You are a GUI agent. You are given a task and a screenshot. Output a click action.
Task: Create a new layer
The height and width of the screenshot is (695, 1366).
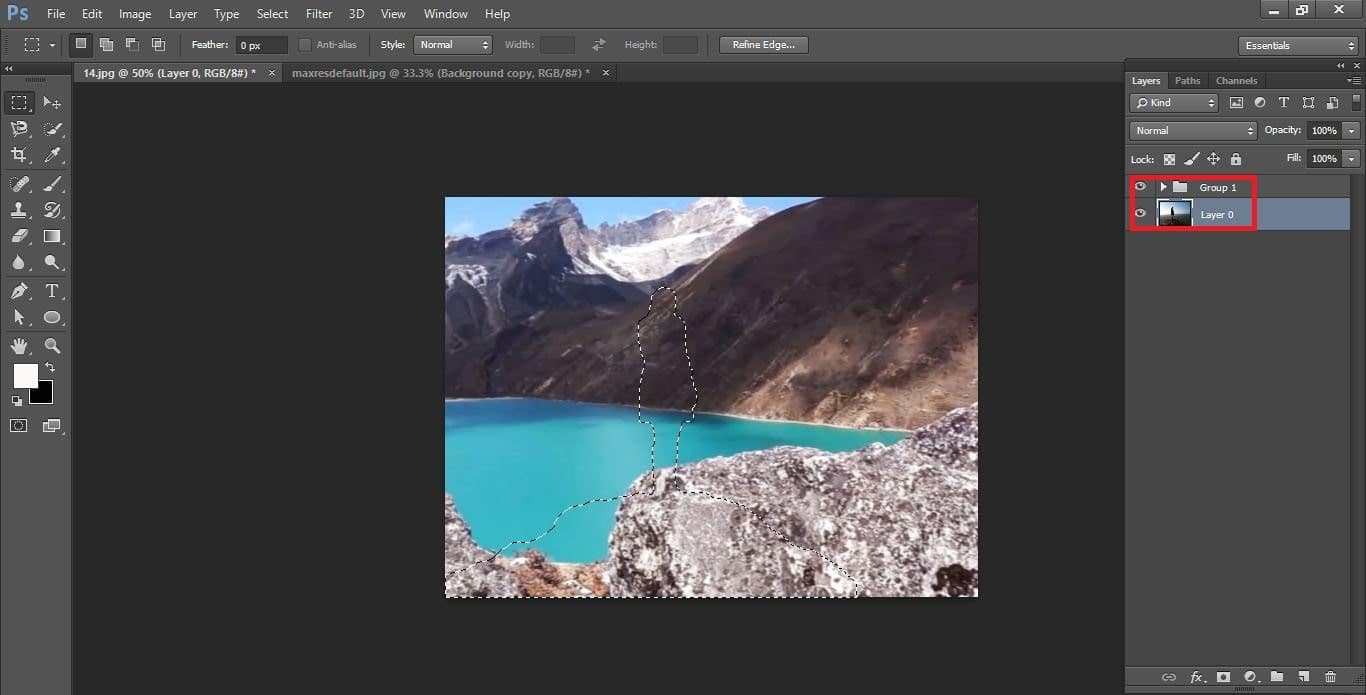(x=1305, y=677)
